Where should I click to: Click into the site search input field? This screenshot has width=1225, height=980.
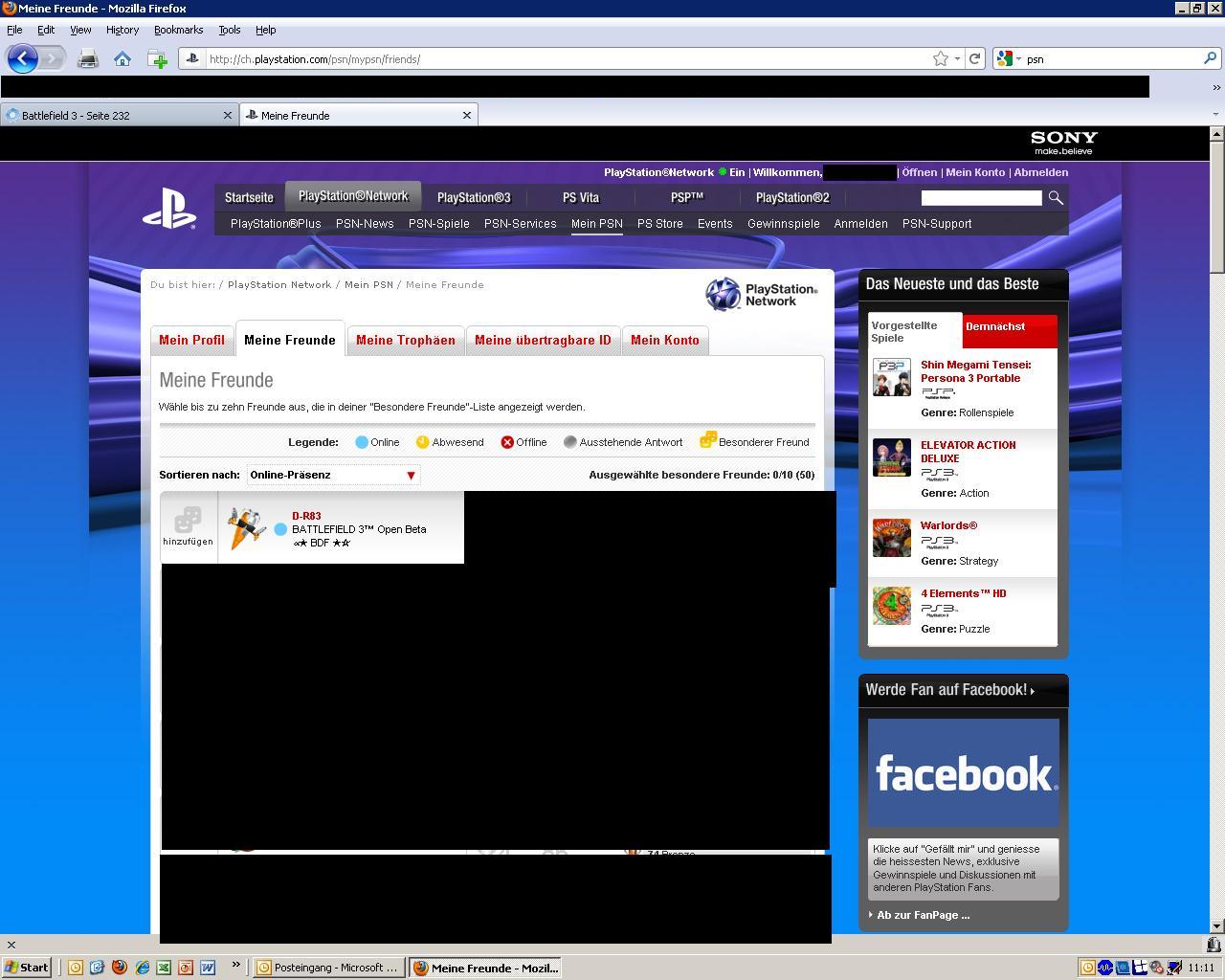click(x=981, y=198)
